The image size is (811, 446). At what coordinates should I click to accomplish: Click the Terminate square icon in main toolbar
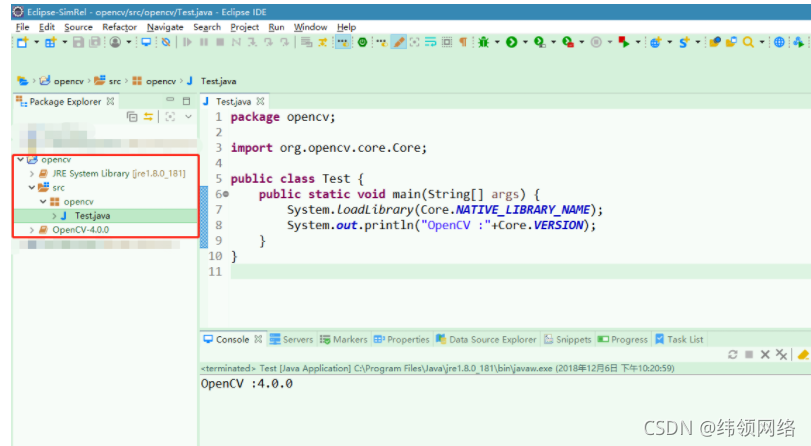click(x=220, y=42)
